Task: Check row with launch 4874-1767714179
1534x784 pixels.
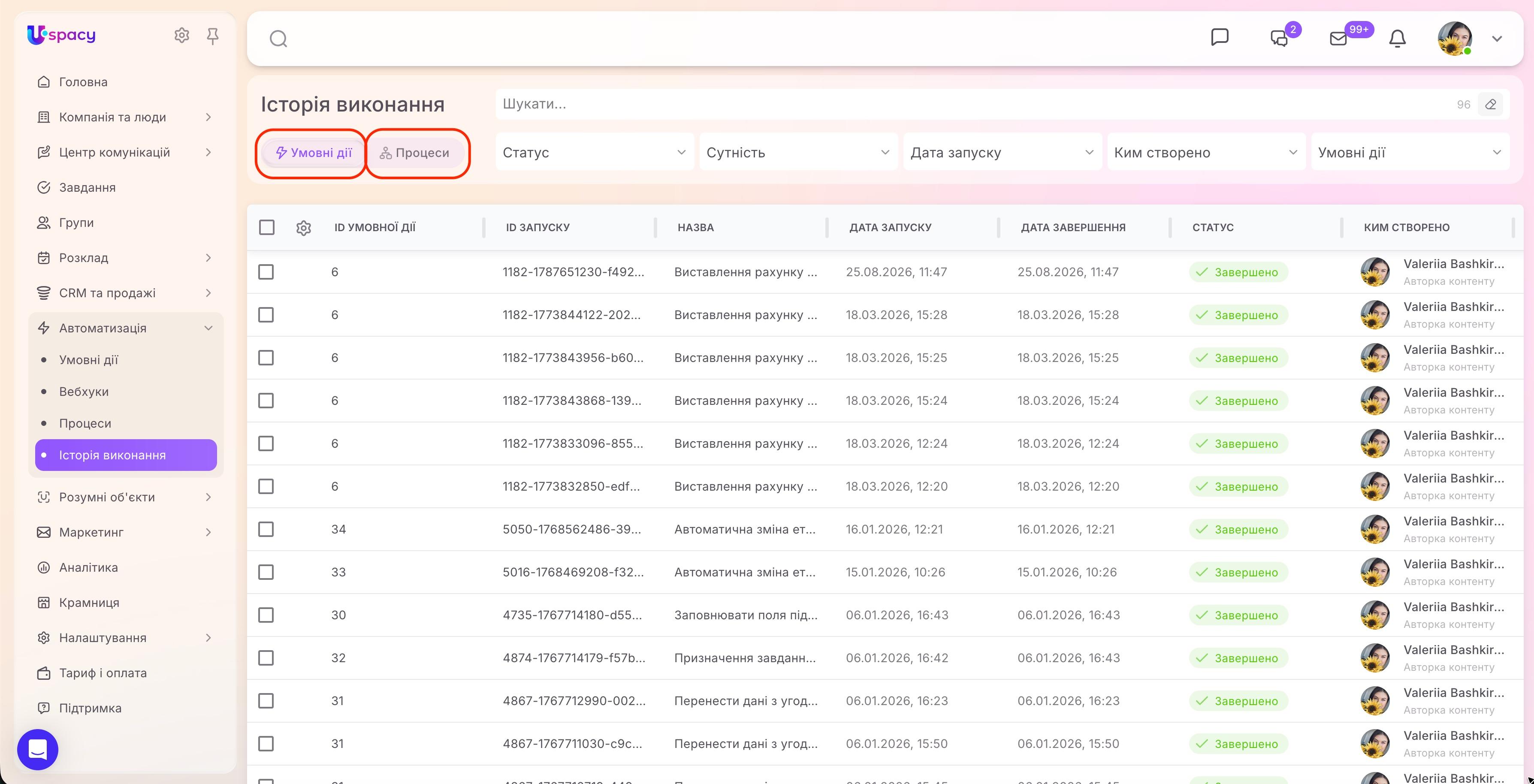Action: [x=266, y=658]
